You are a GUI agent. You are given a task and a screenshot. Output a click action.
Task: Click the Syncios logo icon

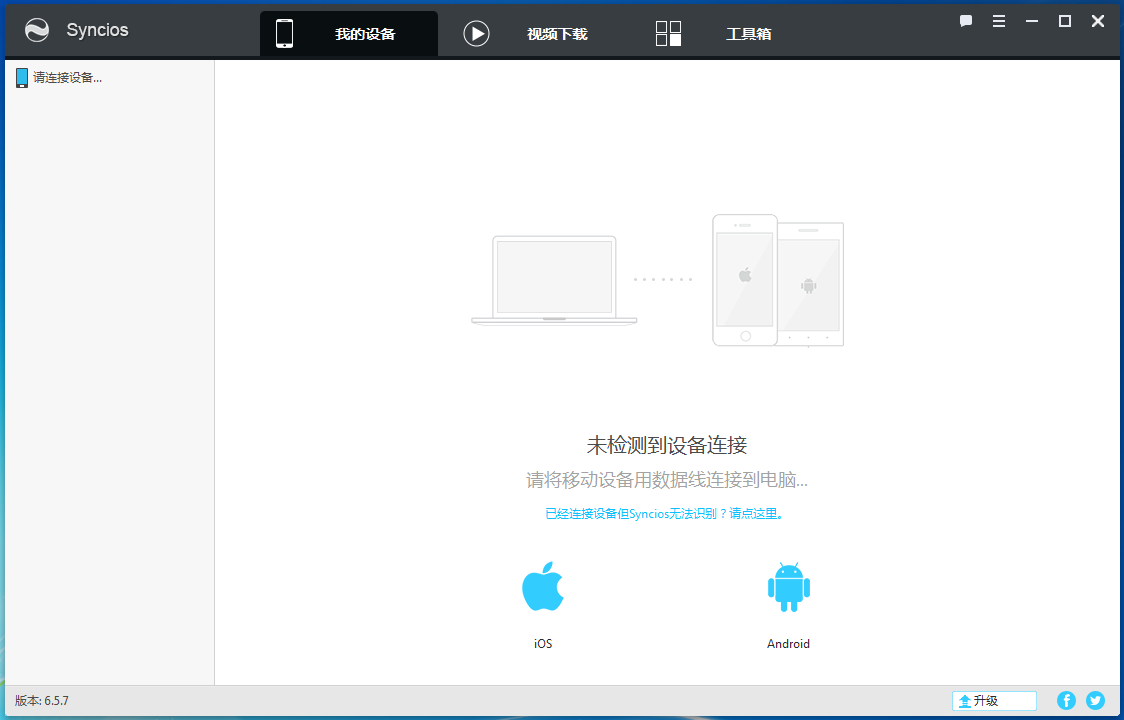pos(37,31)
